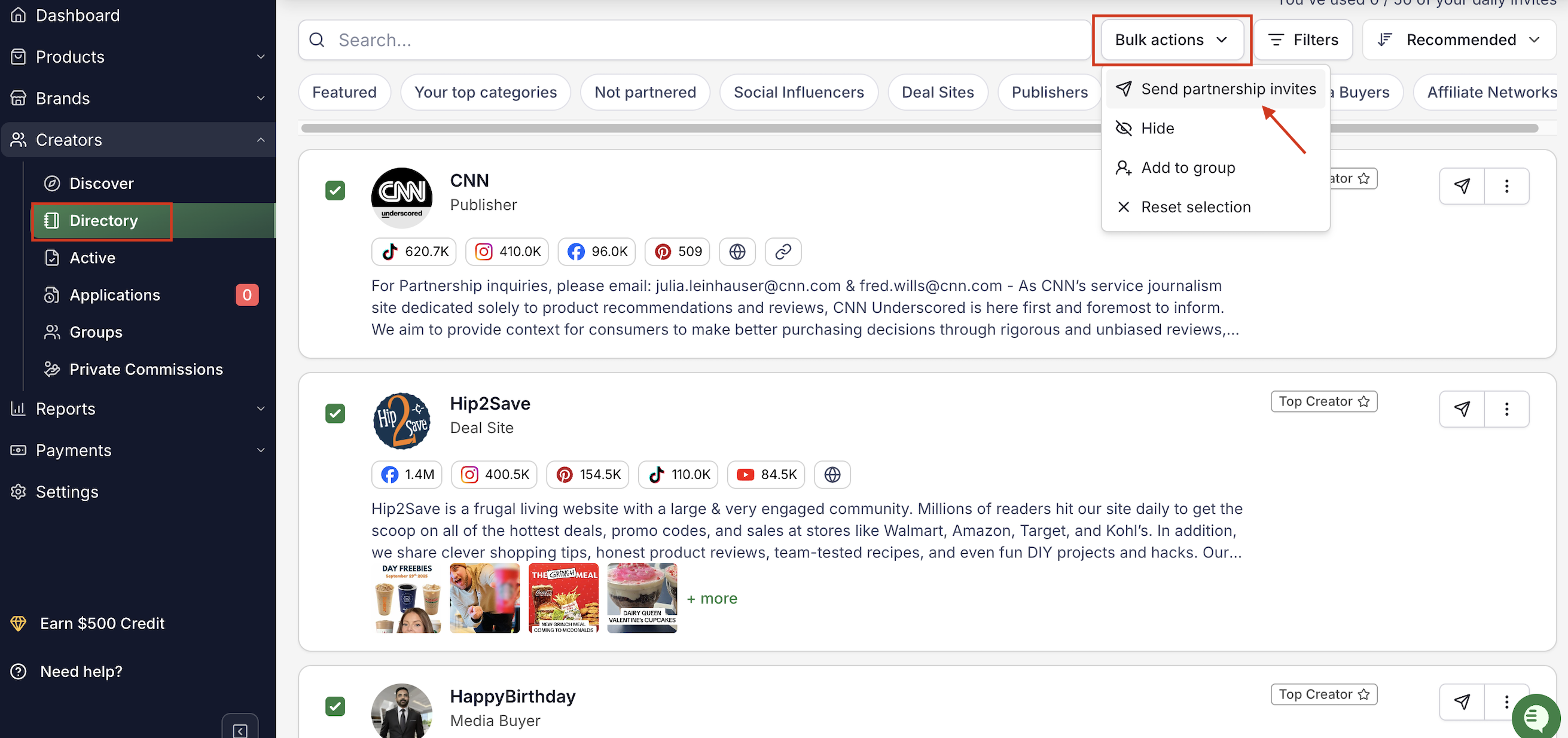The height and width of the screenshot is (738, 1568).
Task: Open the Filters button
Action: pyautogui.click(x=1302, y=39)
